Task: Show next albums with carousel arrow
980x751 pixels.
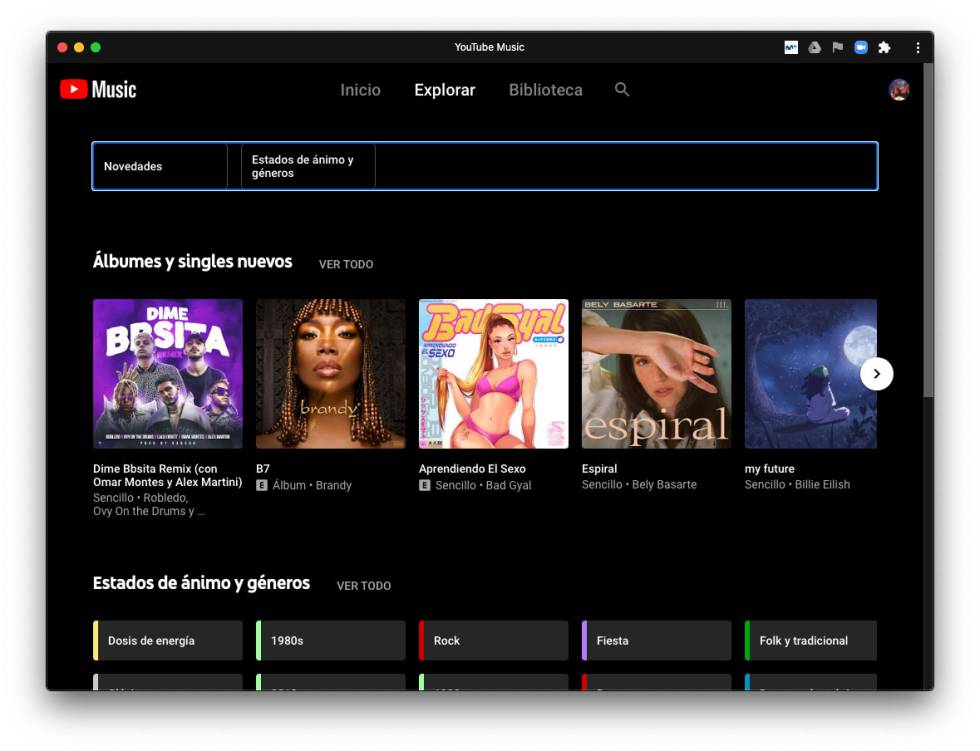Action: point(876,374)
